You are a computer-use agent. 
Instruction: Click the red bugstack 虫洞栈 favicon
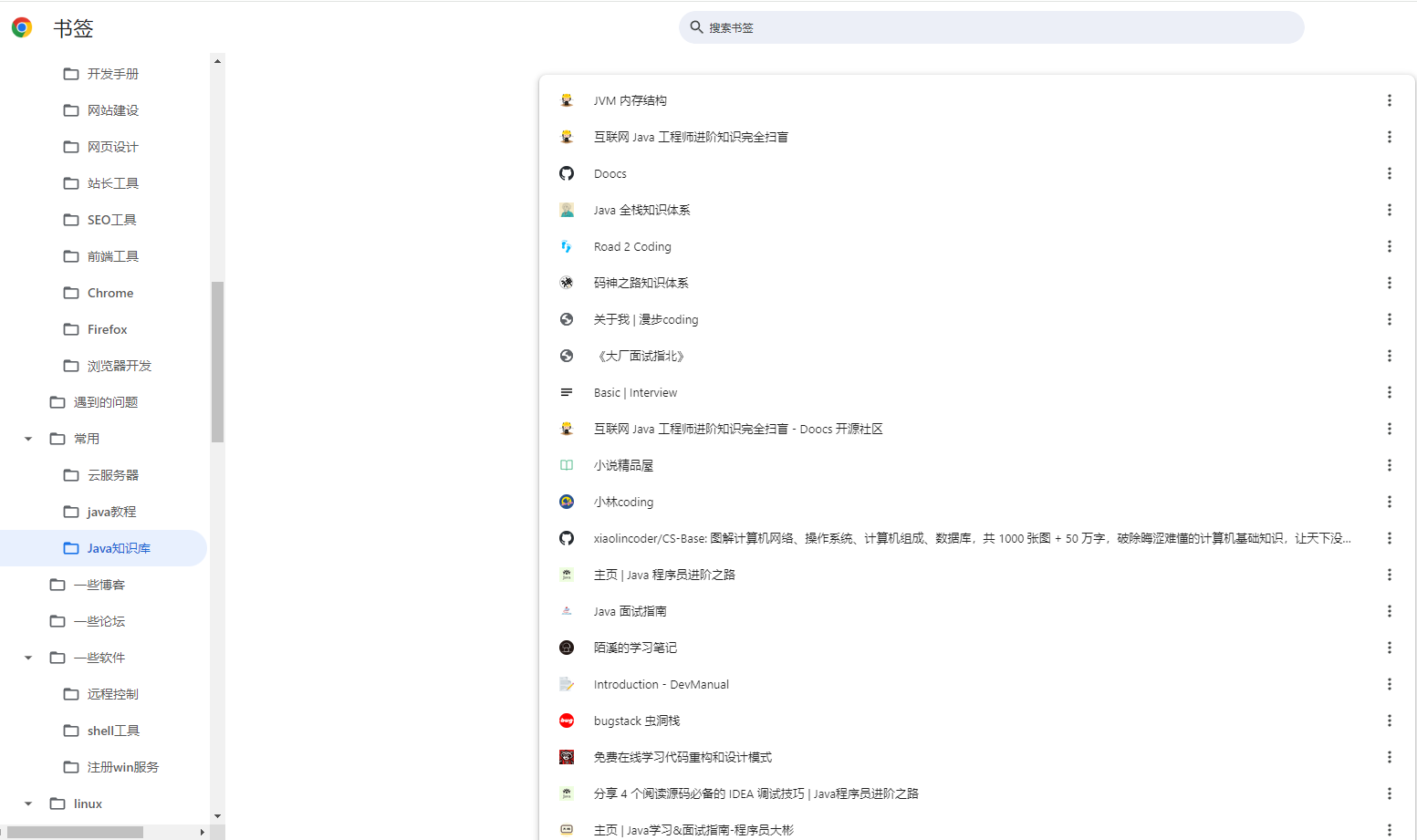[x=567, y=720]
